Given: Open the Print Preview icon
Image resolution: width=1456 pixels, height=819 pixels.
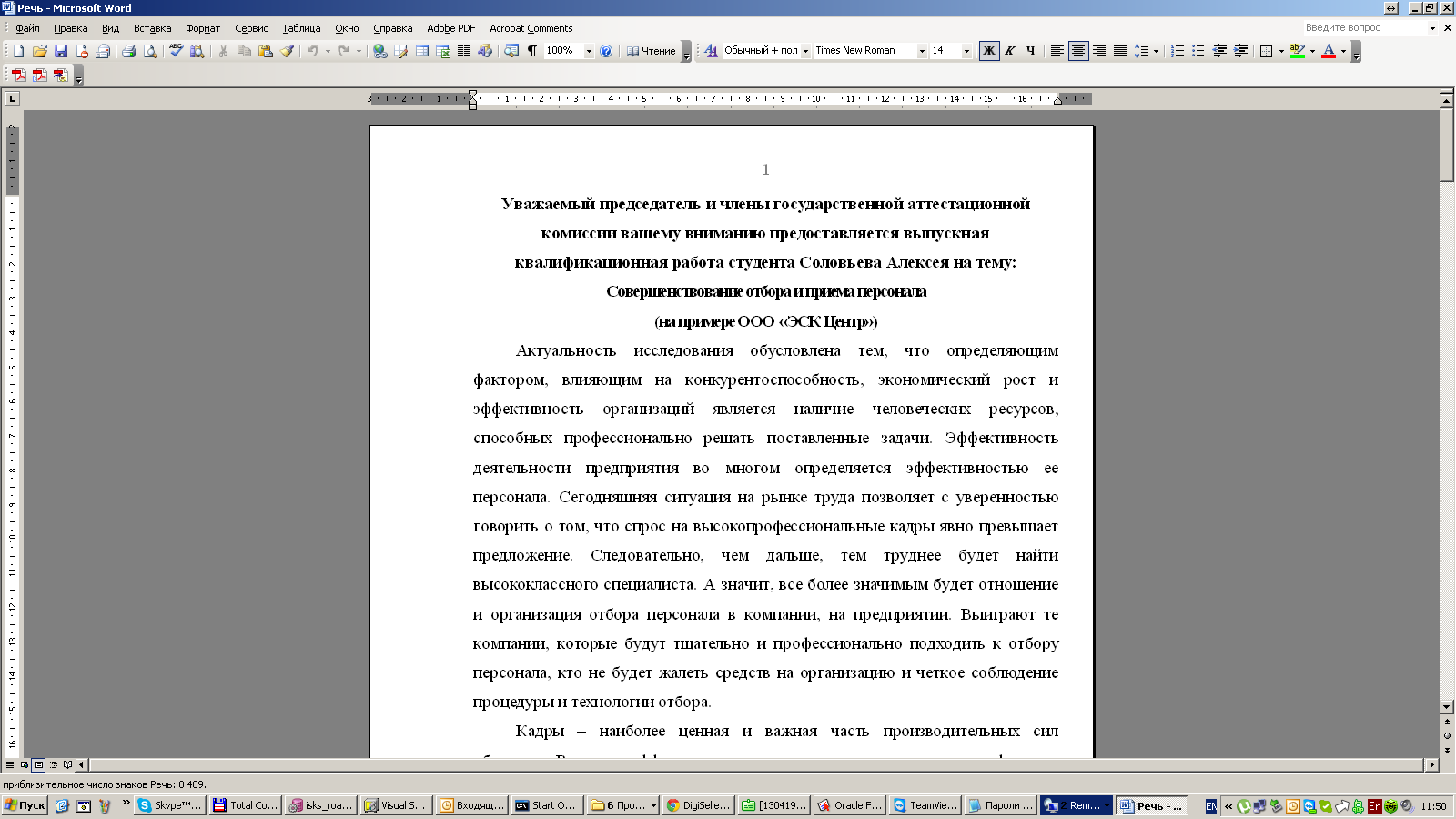Looking at the screenshot, I should [x=150, y=51].
